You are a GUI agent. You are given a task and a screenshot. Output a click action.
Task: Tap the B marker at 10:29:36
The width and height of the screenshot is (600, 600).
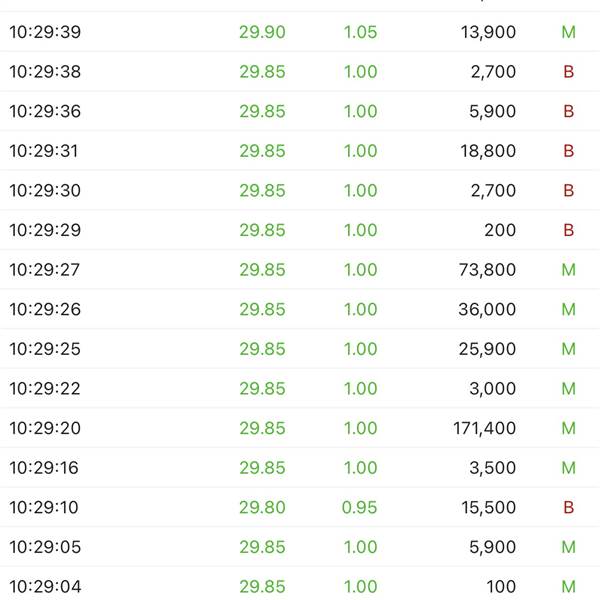[568, 111]
